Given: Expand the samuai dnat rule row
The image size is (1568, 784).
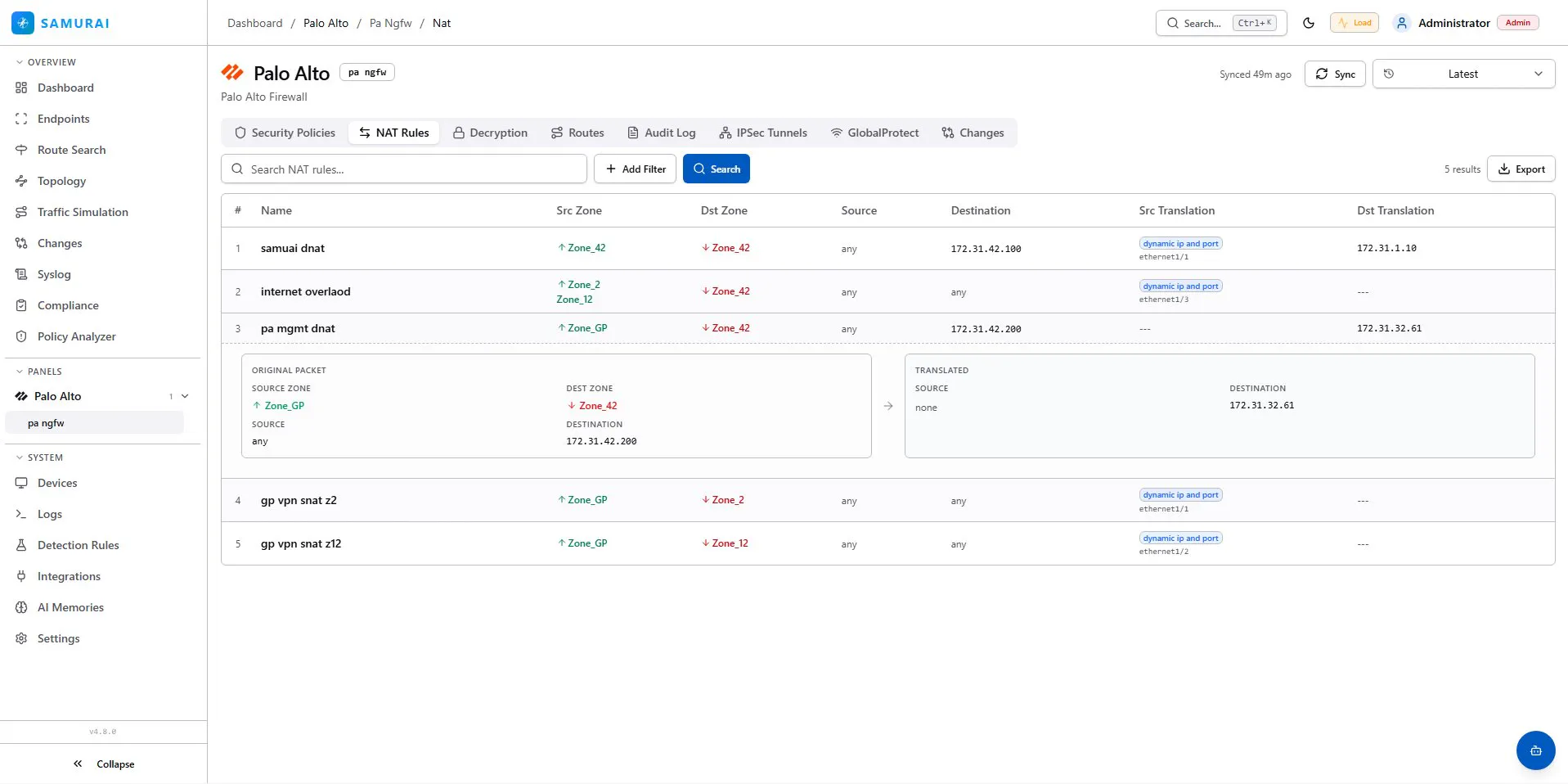Looking at the screenshot, I should pos(887,249).
